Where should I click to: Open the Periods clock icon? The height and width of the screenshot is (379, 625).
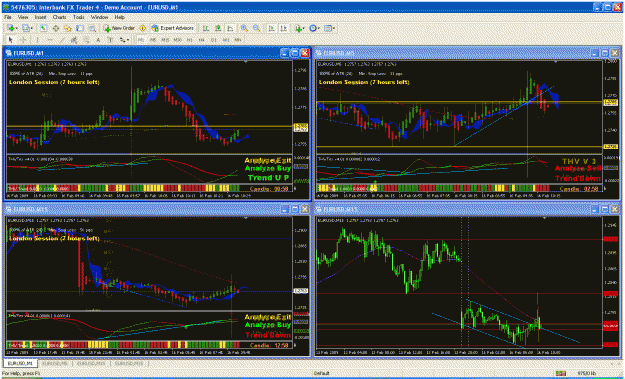[x=313, y=28]
